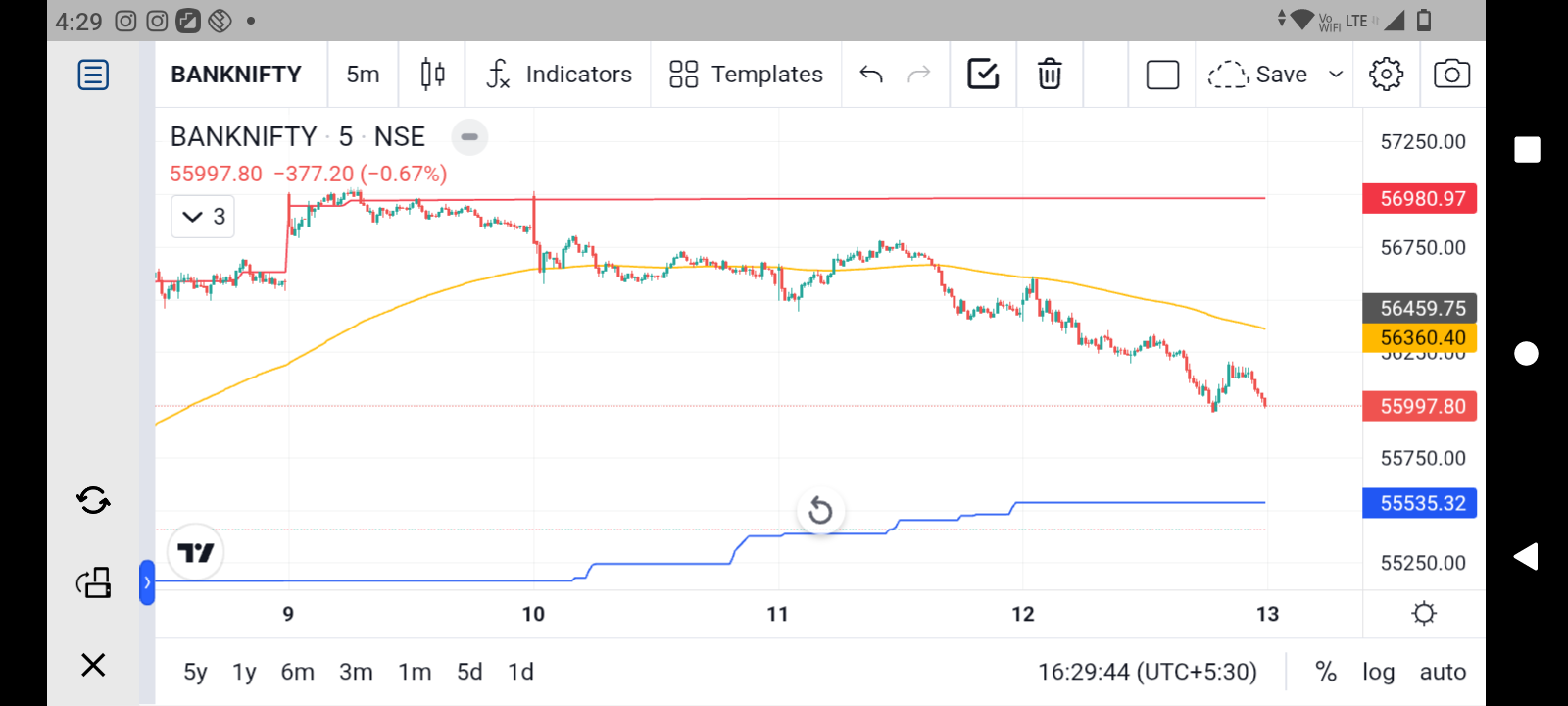Click the 57250.00 axis value
Image resolution: width=1568 pixels, height=706 pixels.
[1423, 142]
